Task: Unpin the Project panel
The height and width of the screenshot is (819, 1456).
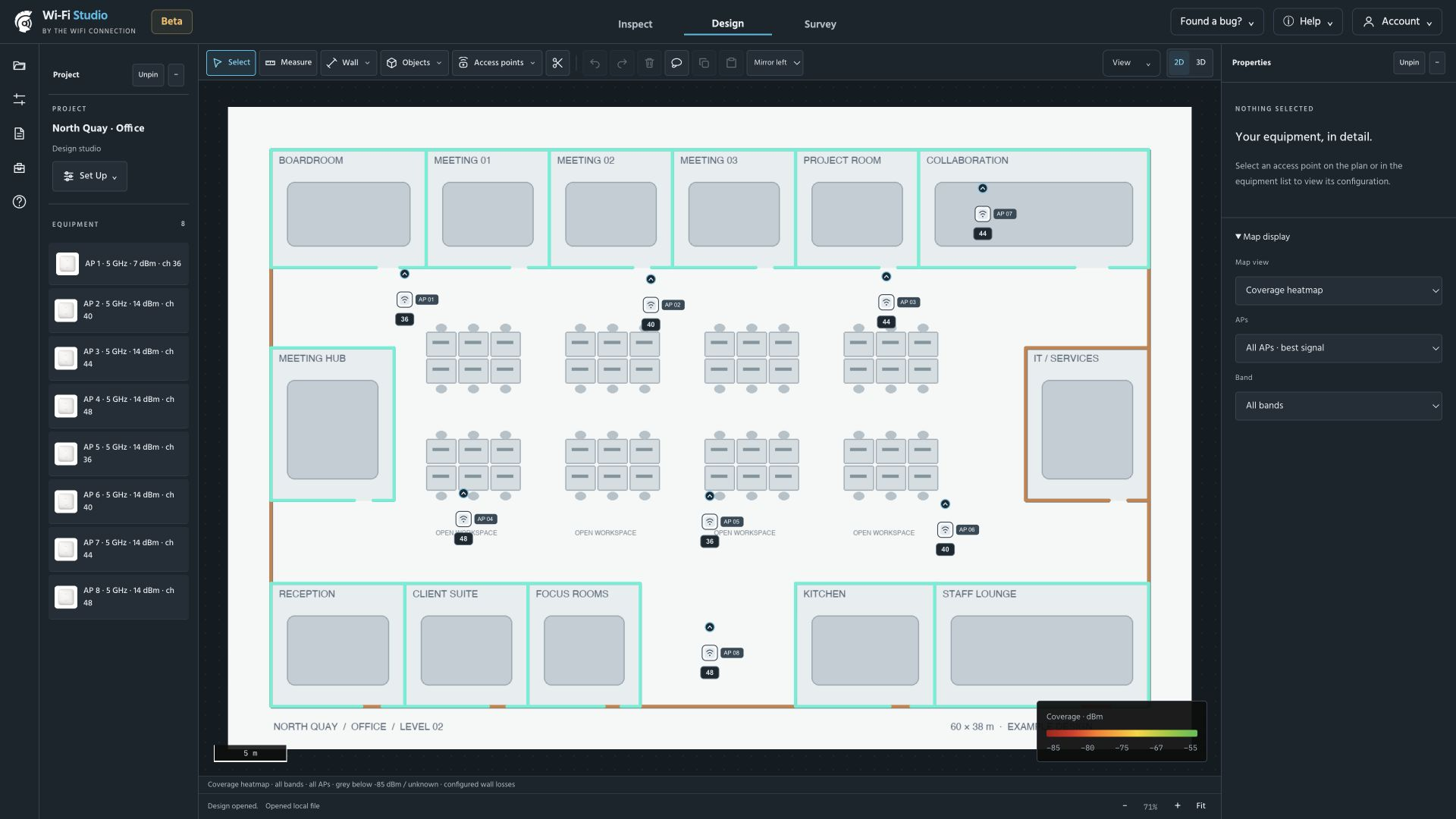Action: (148, 74)
